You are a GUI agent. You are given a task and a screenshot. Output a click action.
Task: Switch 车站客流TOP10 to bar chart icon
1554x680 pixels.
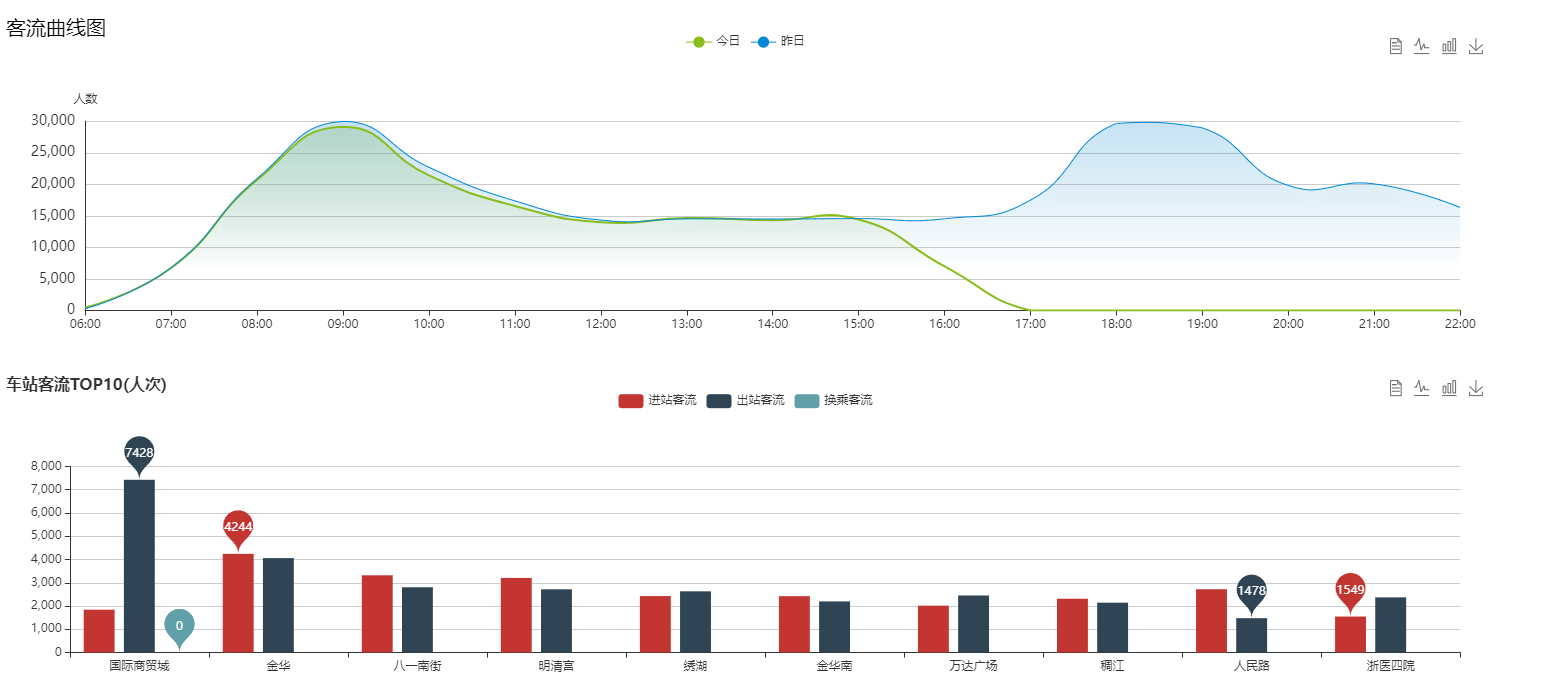click(x=1449, y=388)
